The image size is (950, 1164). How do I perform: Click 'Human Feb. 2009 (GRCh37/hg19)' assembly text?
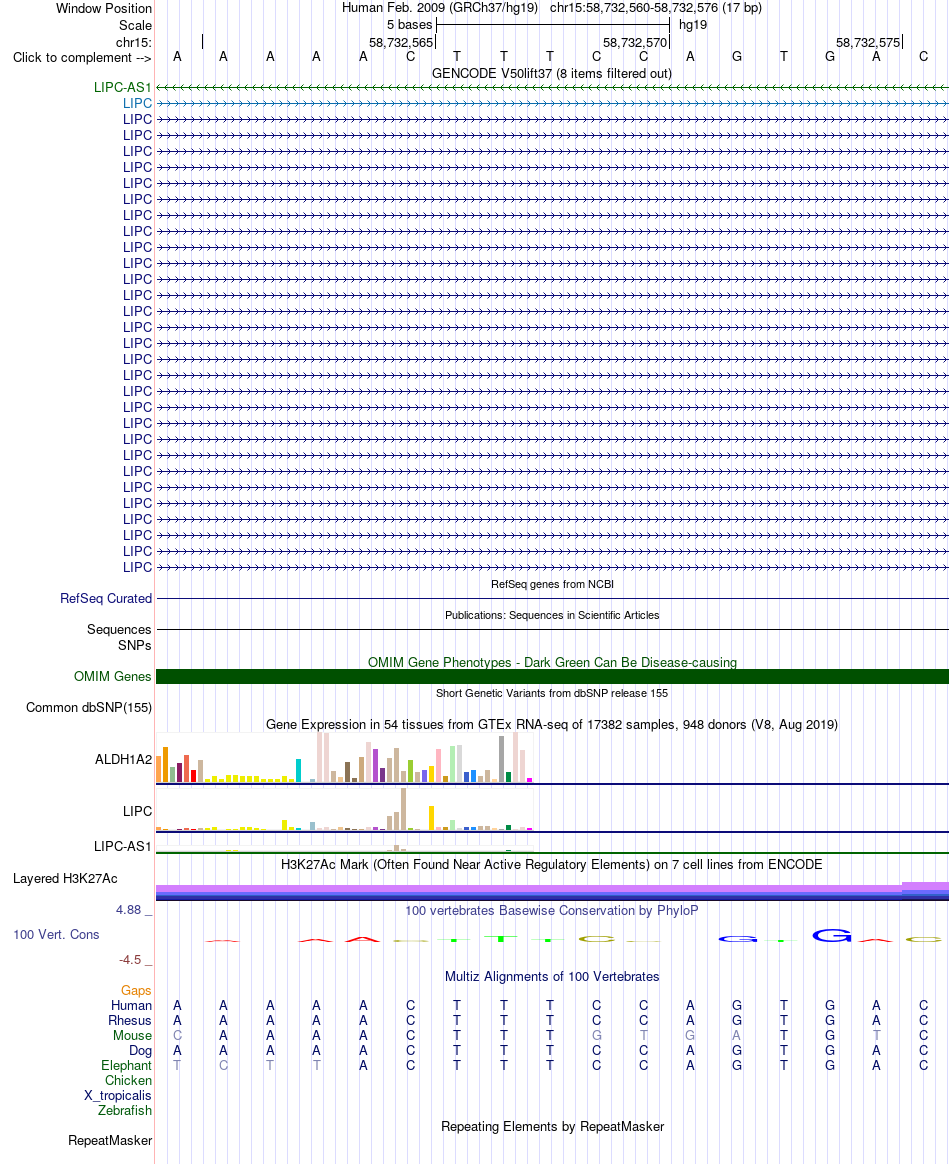[x=439, y=8]
